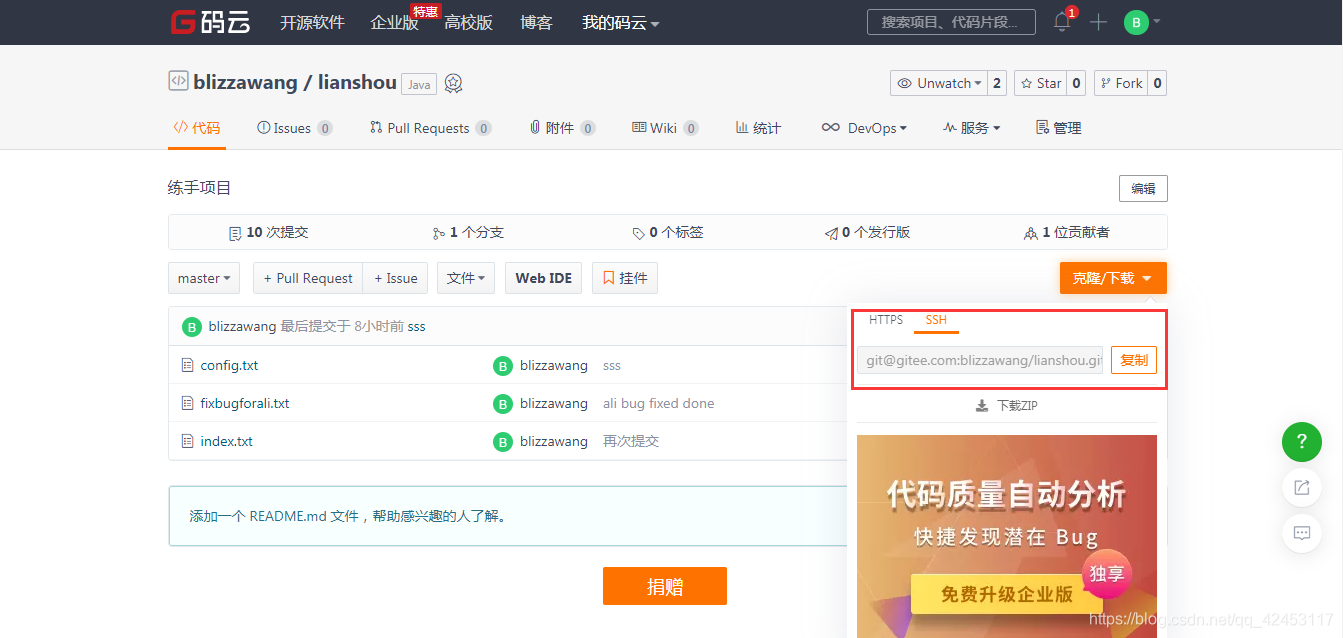Select the HTTPS clone tab

pyautogui.click(x=886, y=320)
